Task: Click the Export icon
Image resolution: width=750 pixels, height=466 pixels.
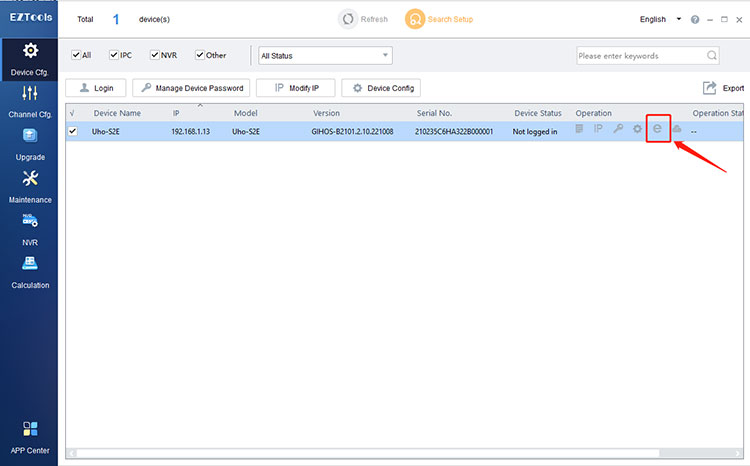Action: (709, 88)
